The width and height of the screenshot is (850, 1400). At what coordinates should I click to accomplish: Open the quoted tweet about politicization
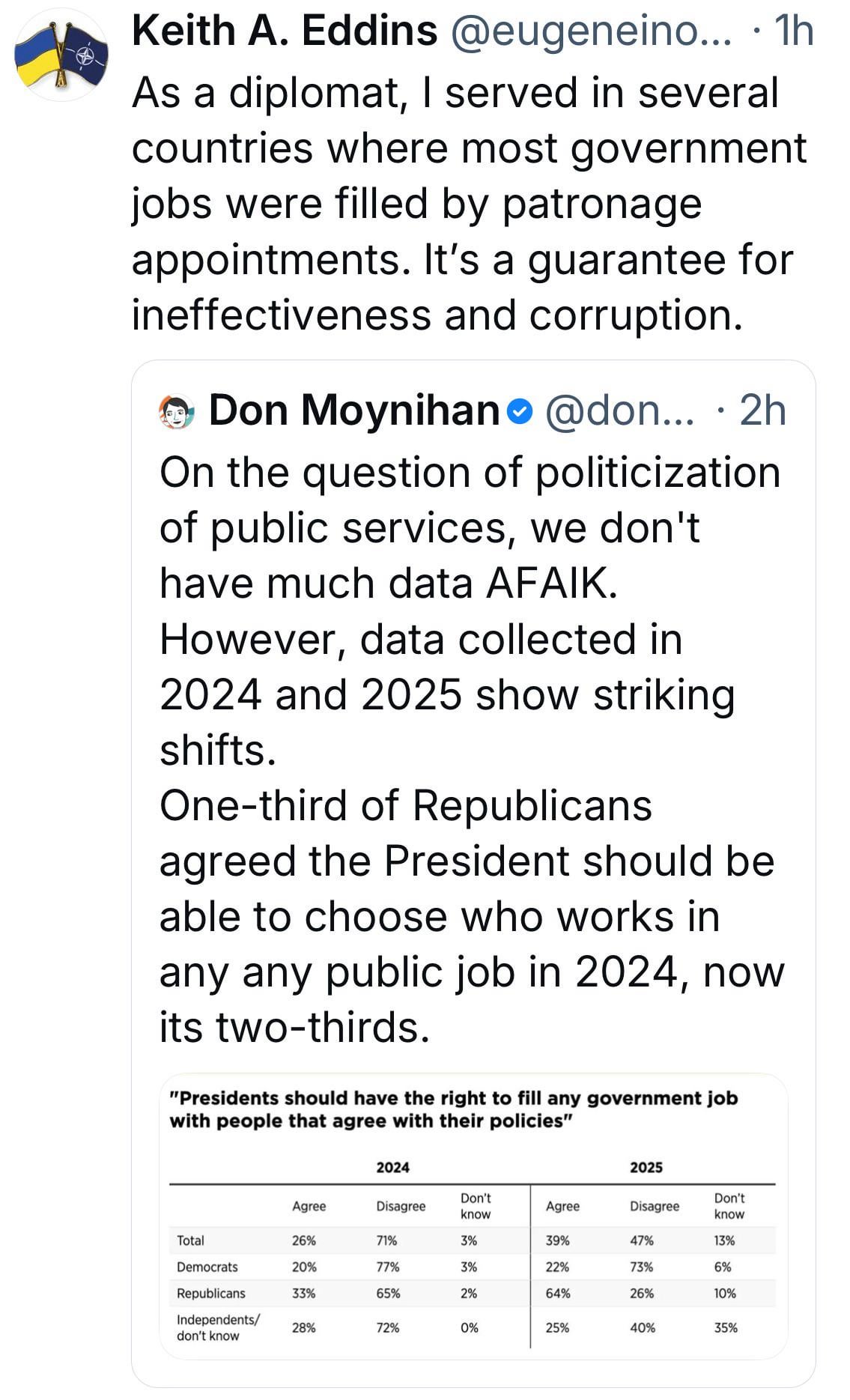pos(470,749)
